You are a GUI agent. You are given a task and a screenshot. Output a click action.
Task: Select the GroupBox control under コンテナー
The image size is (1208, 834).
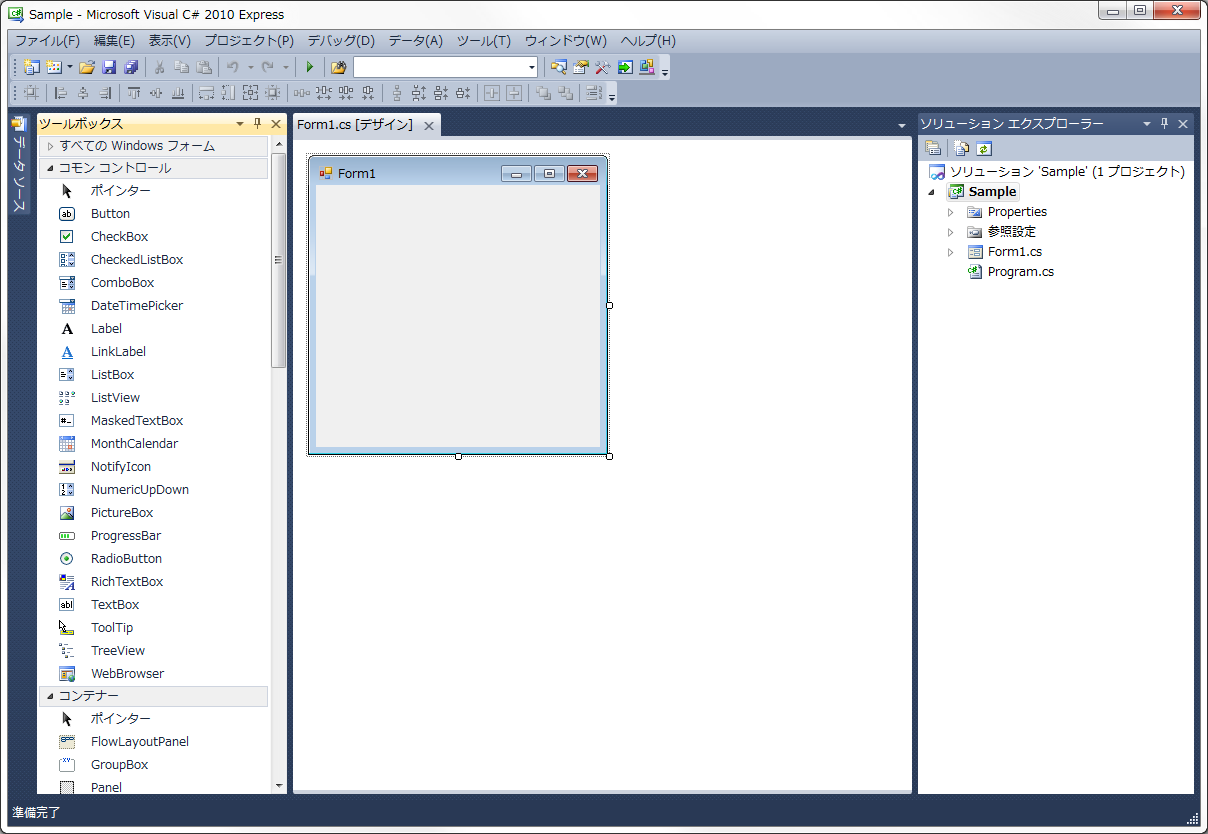[x=153, y=765]
